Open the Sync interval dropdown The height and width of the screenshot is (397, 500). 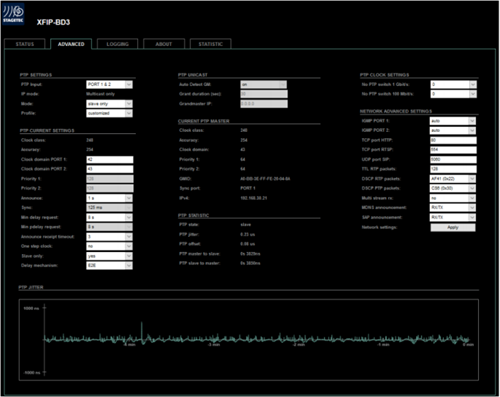pos(109,208)
